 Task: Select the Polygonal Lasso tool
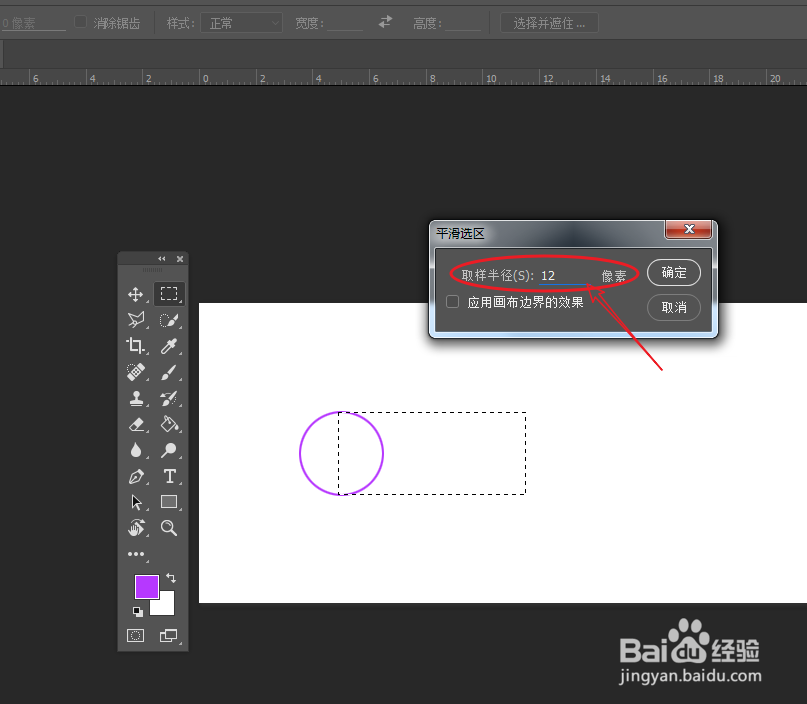(136, 320)
